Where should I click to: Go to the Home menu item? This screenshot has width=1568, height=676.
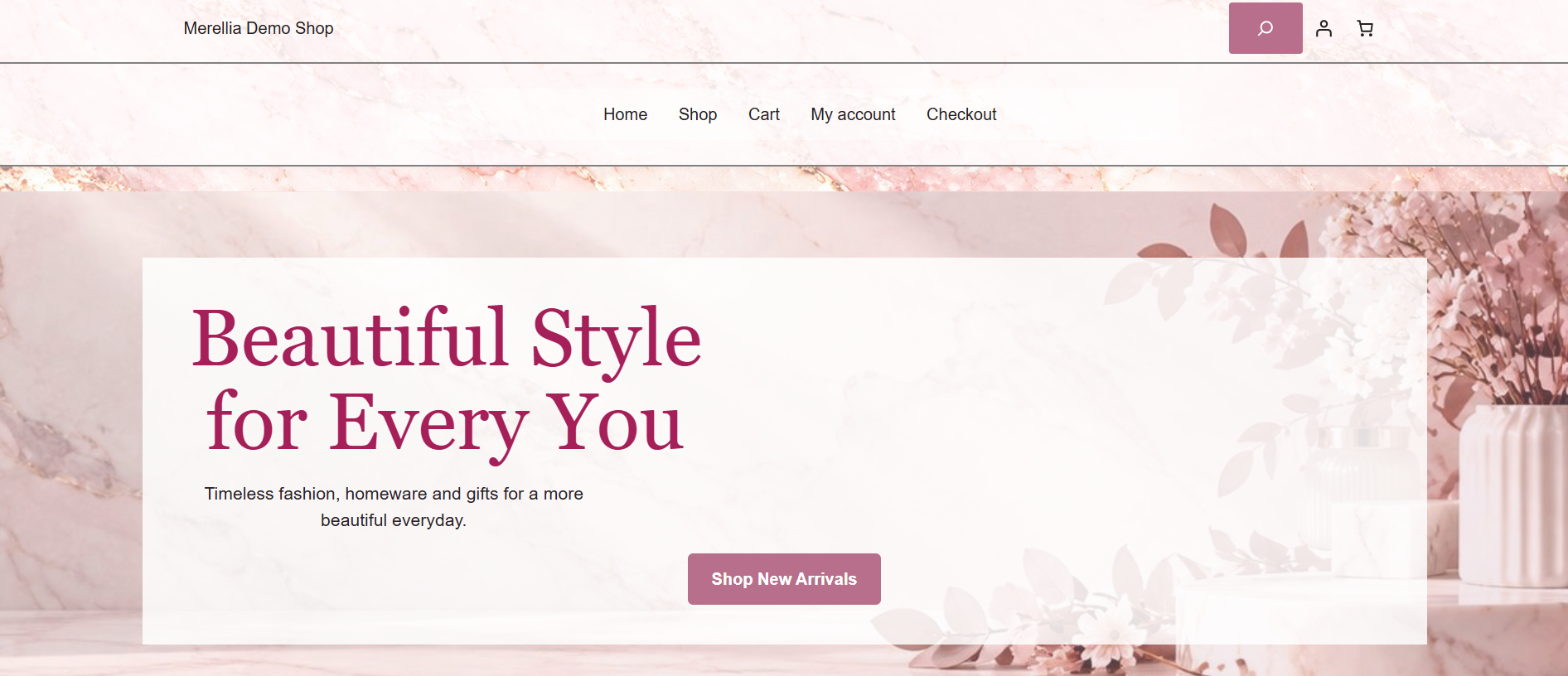(625, 114)
